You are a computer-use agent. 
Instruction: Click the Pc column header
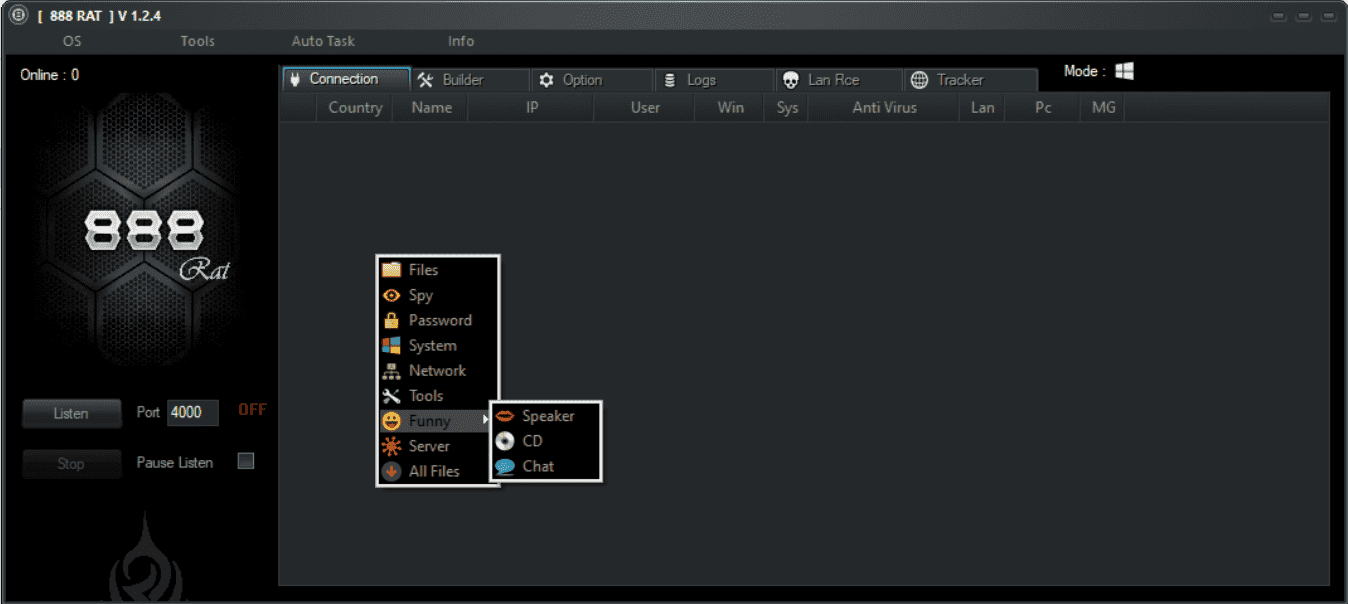(1043, 107)
